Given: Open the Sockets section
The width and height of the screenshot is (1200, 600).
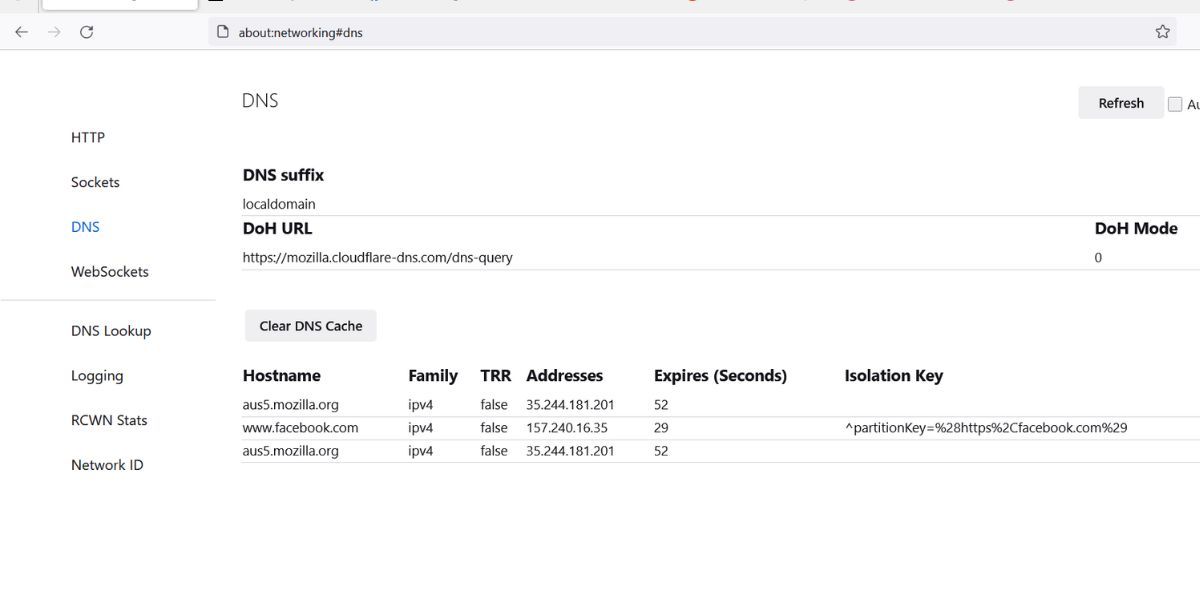Looking at the screenshot, I should 95,182.
